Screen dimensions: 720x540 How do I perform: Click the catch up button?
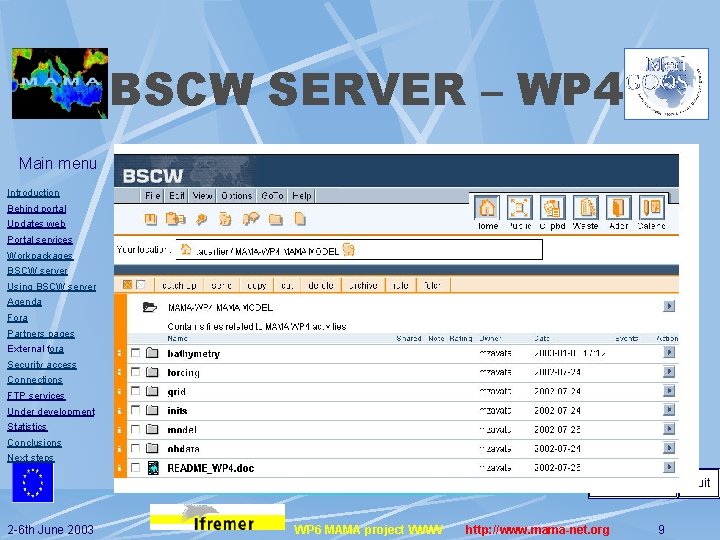[x=179, y=285]
